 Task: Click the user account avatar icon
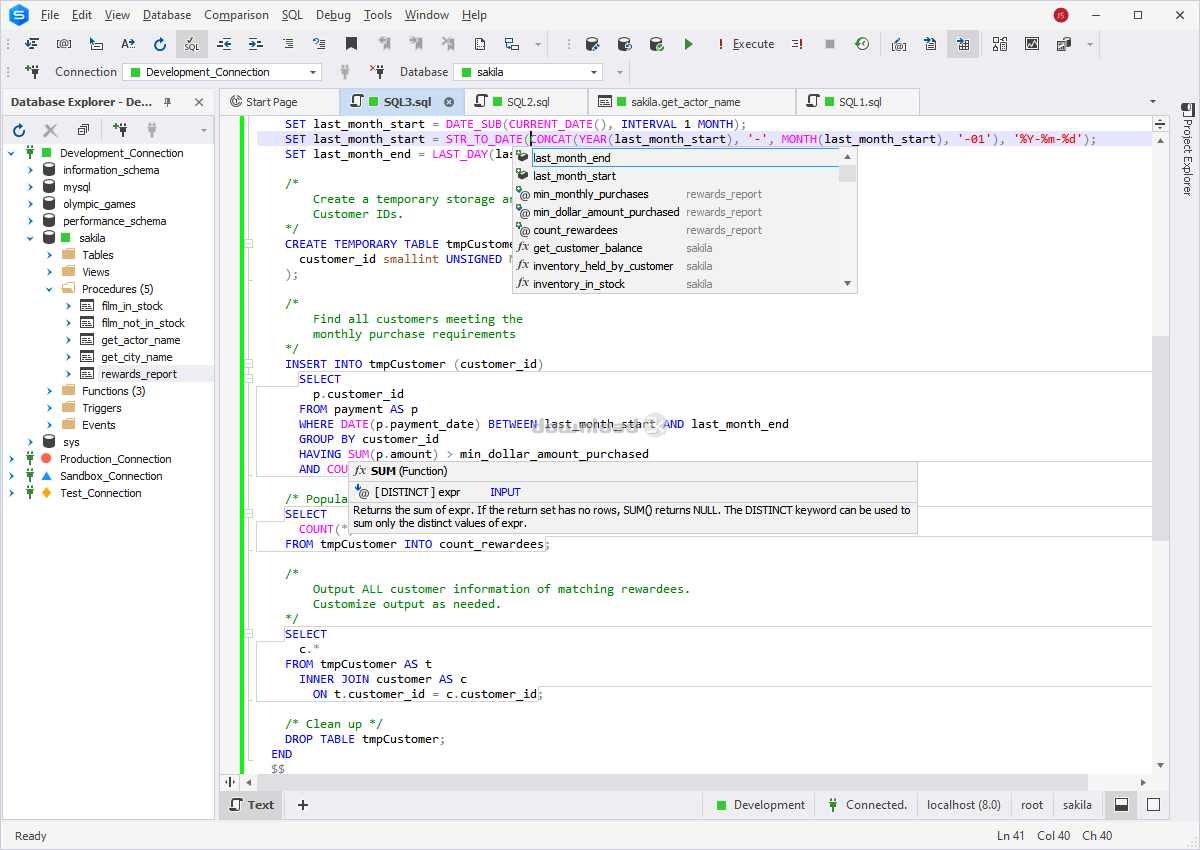1061,15
